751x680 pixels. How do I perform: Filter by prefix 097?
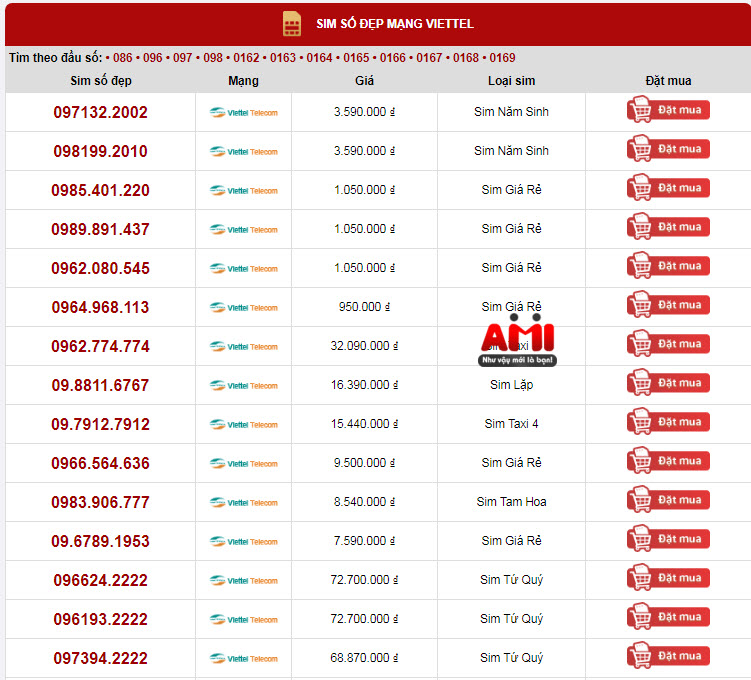(x=182, y=58)
